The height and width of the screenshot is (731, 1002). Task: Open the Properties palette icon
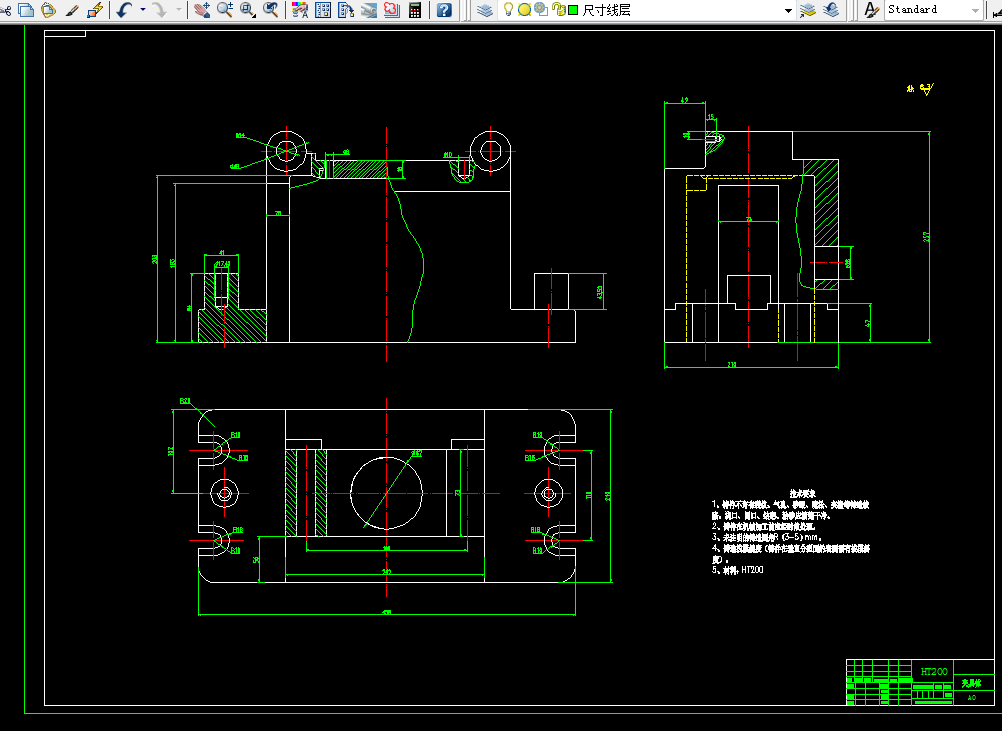tap(300, 10)
